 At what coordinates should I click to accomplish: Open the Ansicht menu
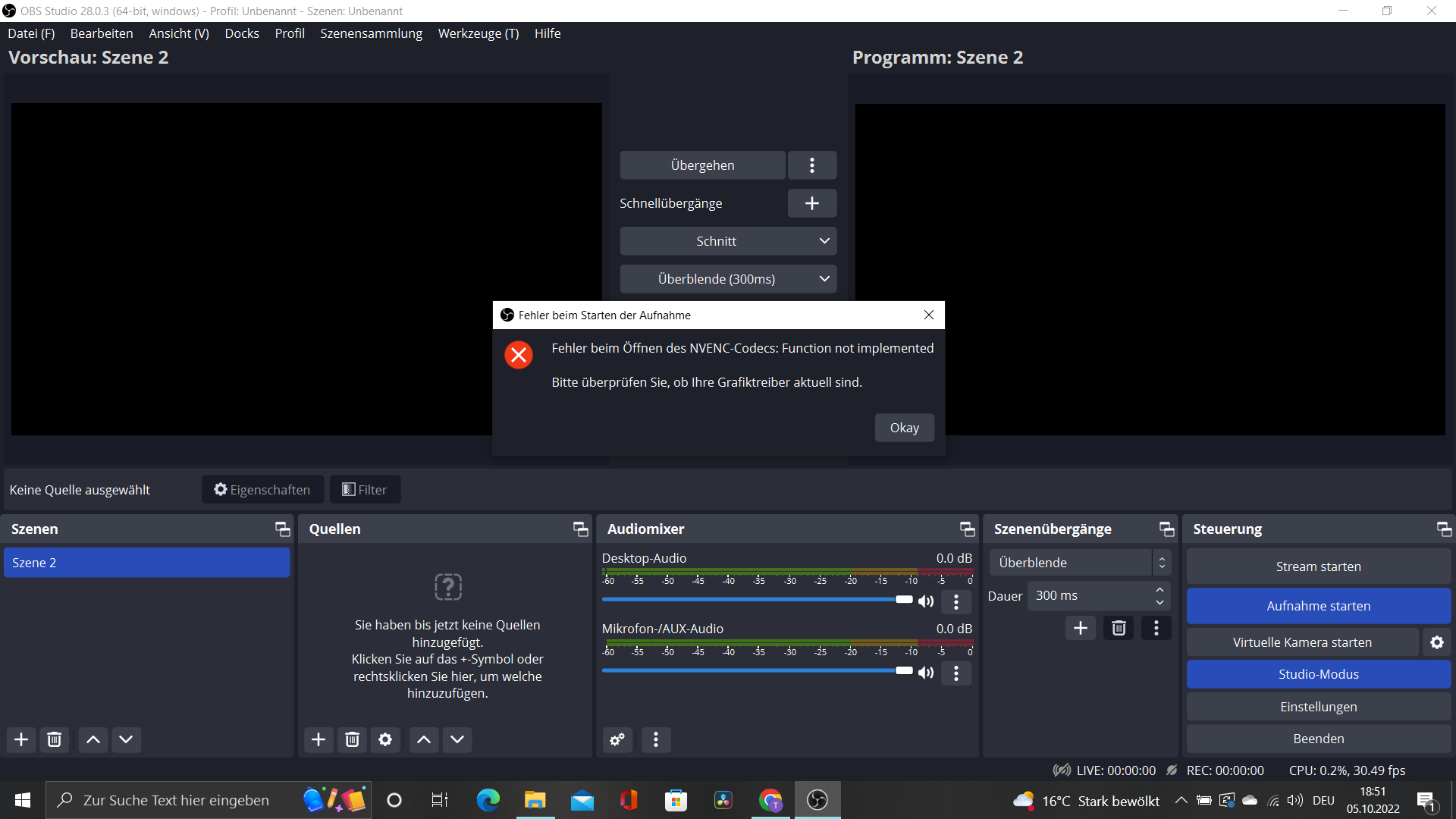[179, 33]
